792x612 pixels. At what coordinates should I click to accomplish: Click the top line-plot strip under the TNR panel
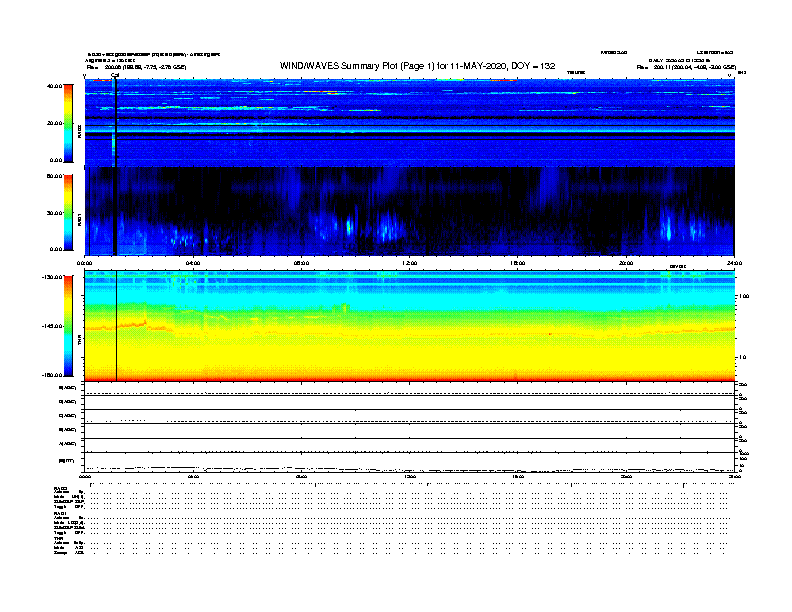(x=410, y=389)
